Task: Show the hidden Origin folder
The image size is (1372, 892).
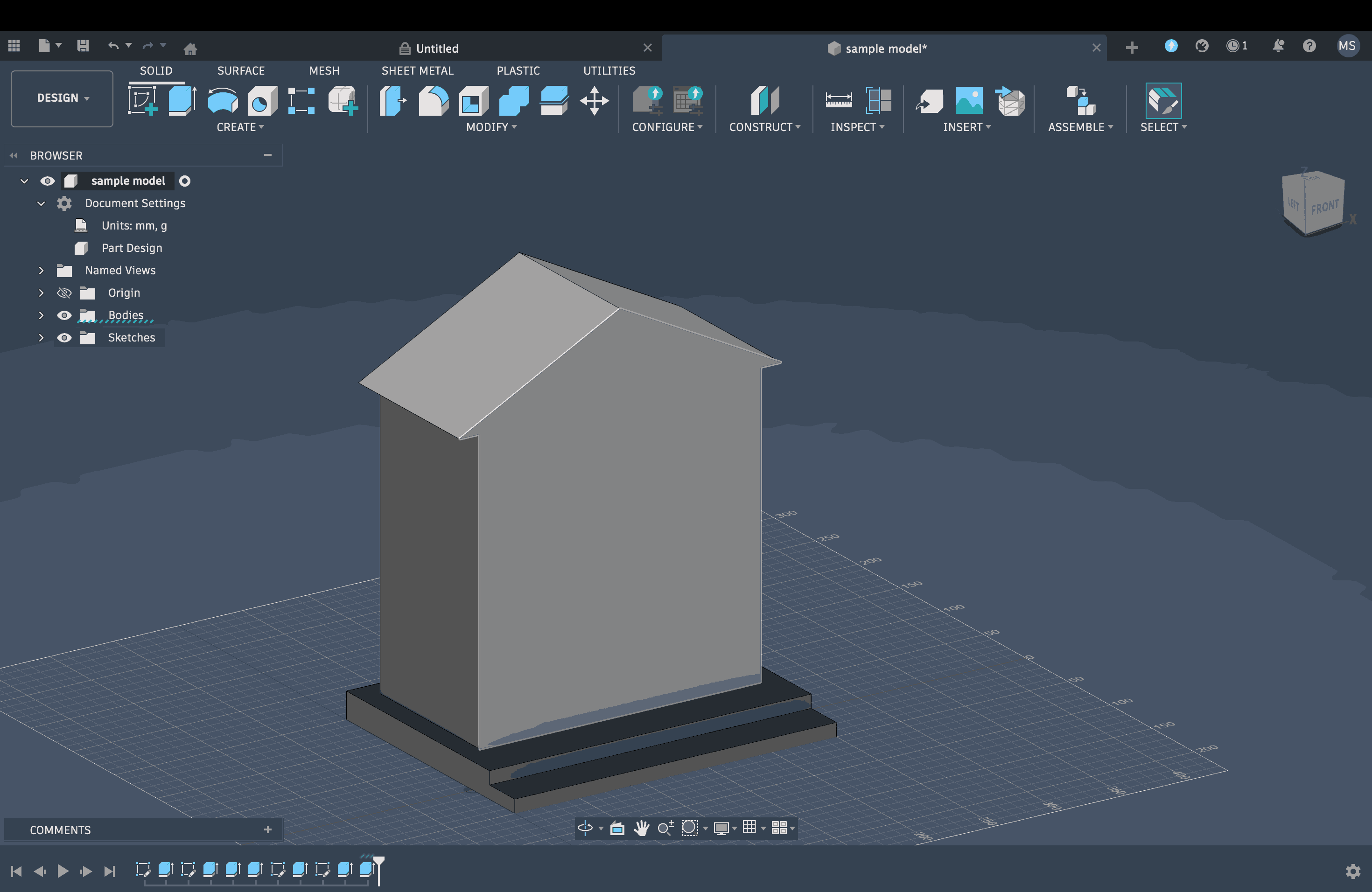Action: (64, 293)
